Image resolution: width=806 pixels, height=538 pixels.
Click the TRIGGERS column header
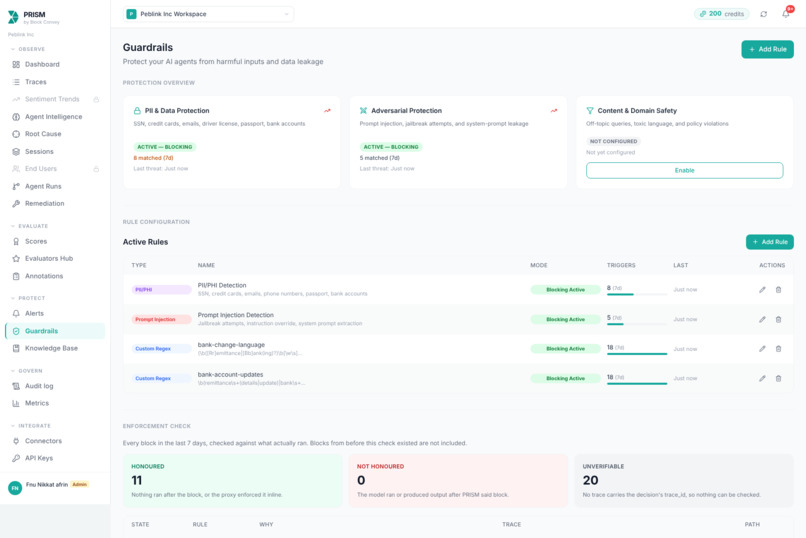[x=621, y=266]
